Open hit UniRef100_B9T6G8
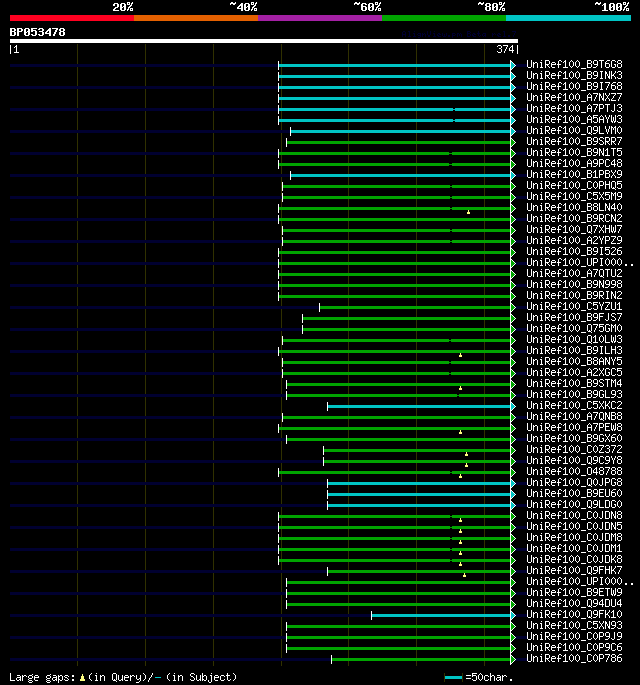Image resolution: width=640 pixels, height=685 pixels. pos(574,64)
